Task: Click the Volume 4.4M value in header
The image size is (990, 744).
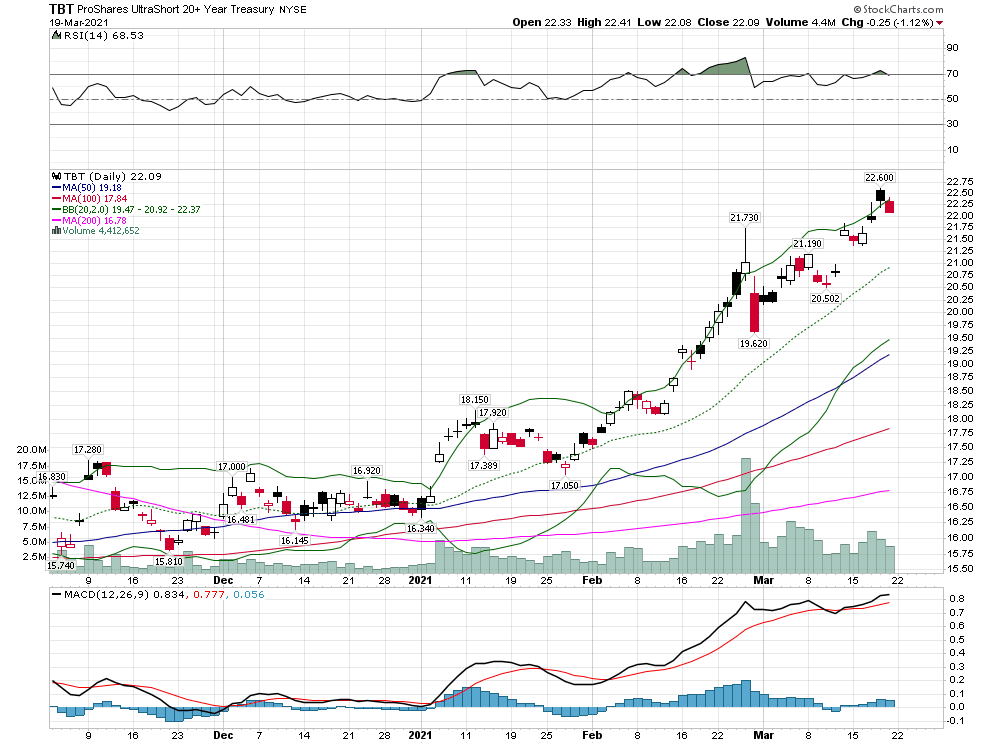Action: point(801,23)
